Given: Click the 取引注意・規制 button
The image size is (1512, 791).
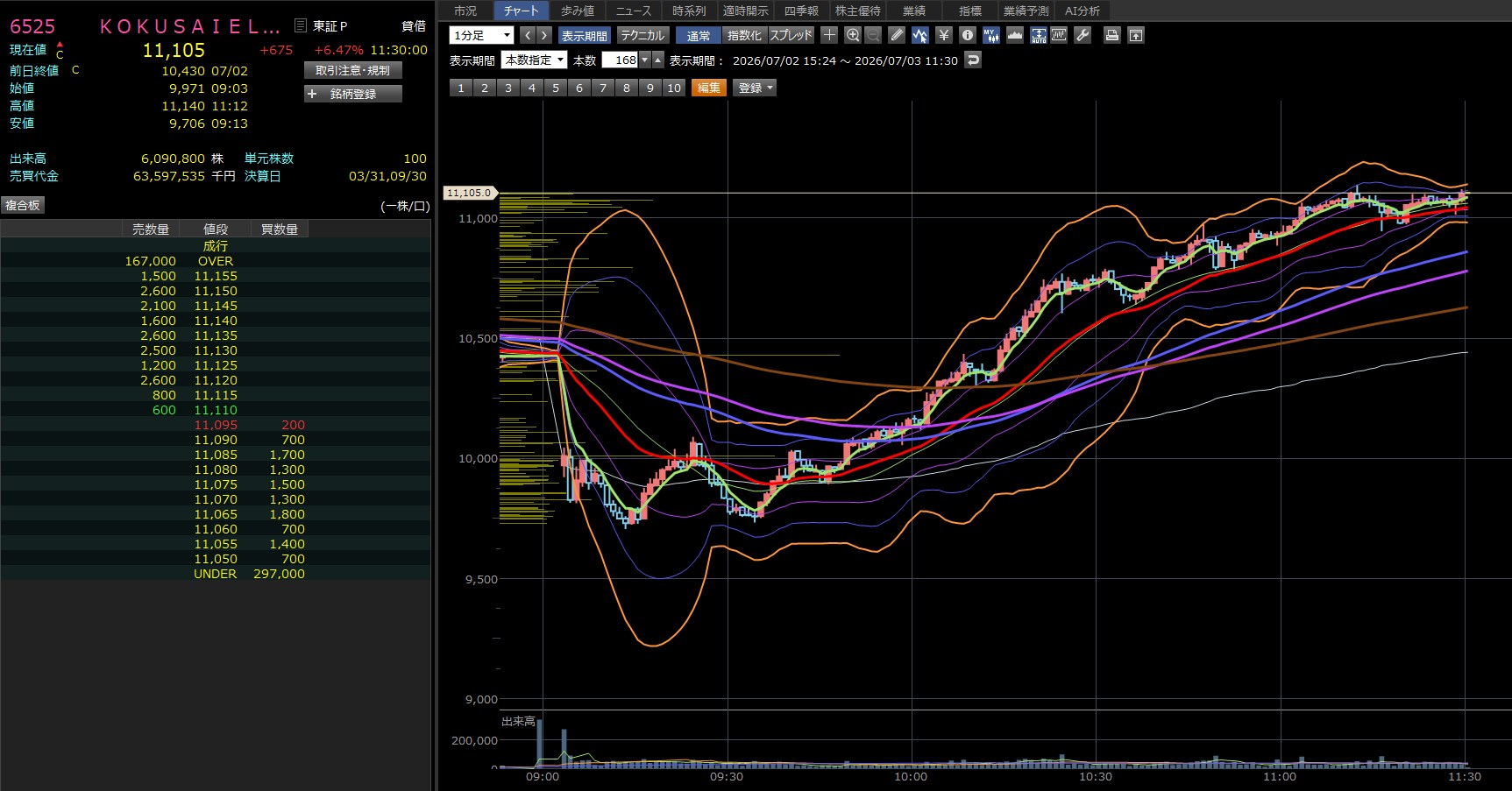Looking at the screenshot, I should tap(353, 70).
